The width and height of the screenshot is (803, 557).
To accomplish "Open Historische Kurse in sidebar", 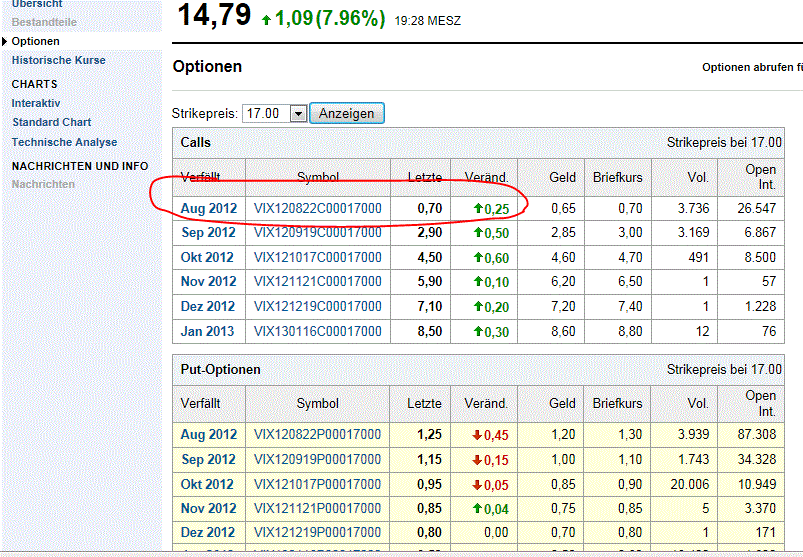I will coord(58,60).
